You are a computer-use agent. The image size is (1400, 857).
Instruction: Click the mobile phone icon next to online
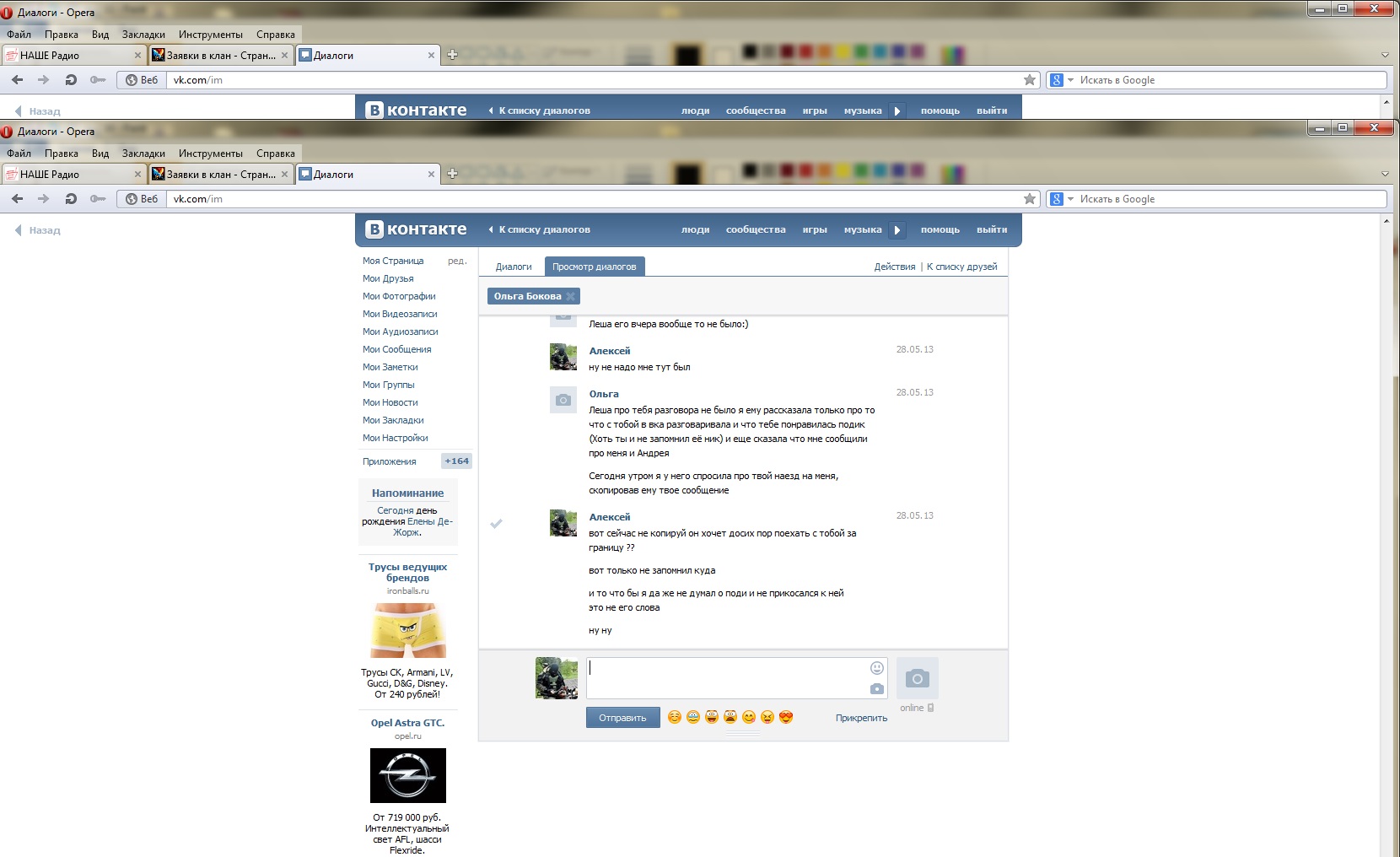point(930,708)
